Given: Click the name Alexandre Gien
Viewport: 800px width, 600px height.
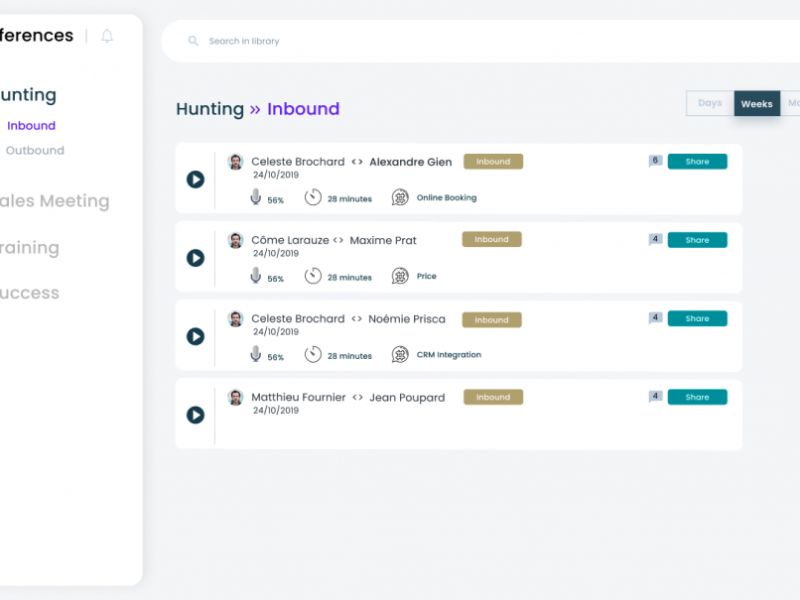Looking at the screenshot, I should point(411,162).
